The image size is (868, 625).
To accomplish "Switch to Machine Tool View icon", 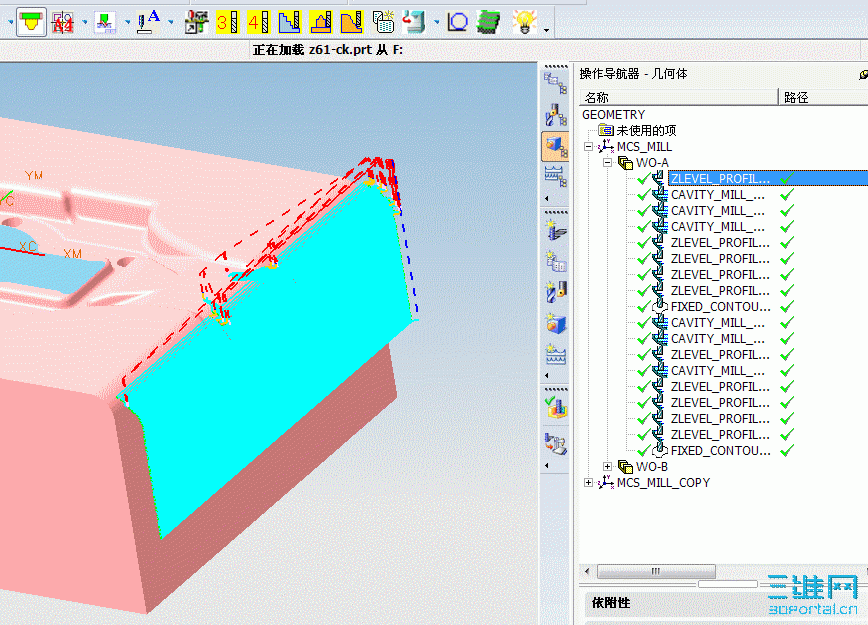I will [555, 115].
